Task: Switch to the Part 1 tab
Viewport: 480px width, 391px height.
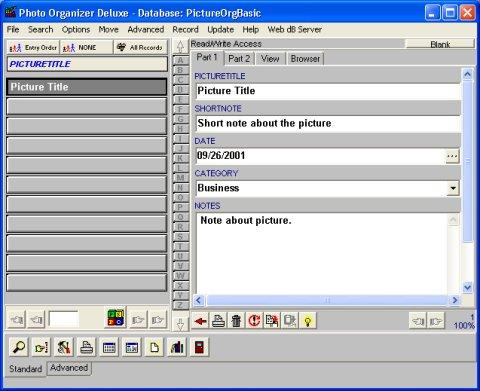Action: tap(207, 57)
